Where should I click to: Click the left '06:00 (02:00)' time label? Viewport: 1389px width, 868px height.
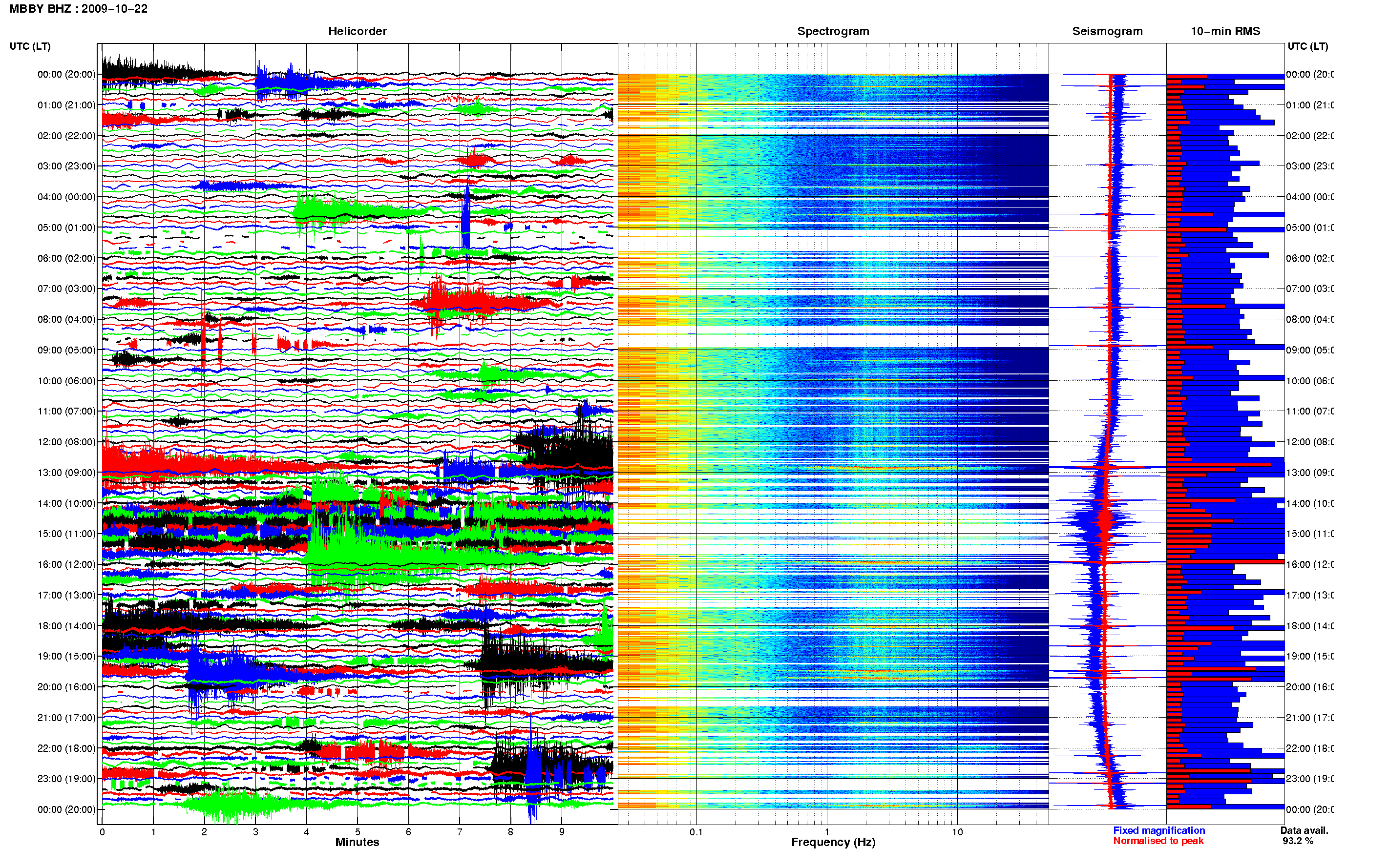point(66,258)
